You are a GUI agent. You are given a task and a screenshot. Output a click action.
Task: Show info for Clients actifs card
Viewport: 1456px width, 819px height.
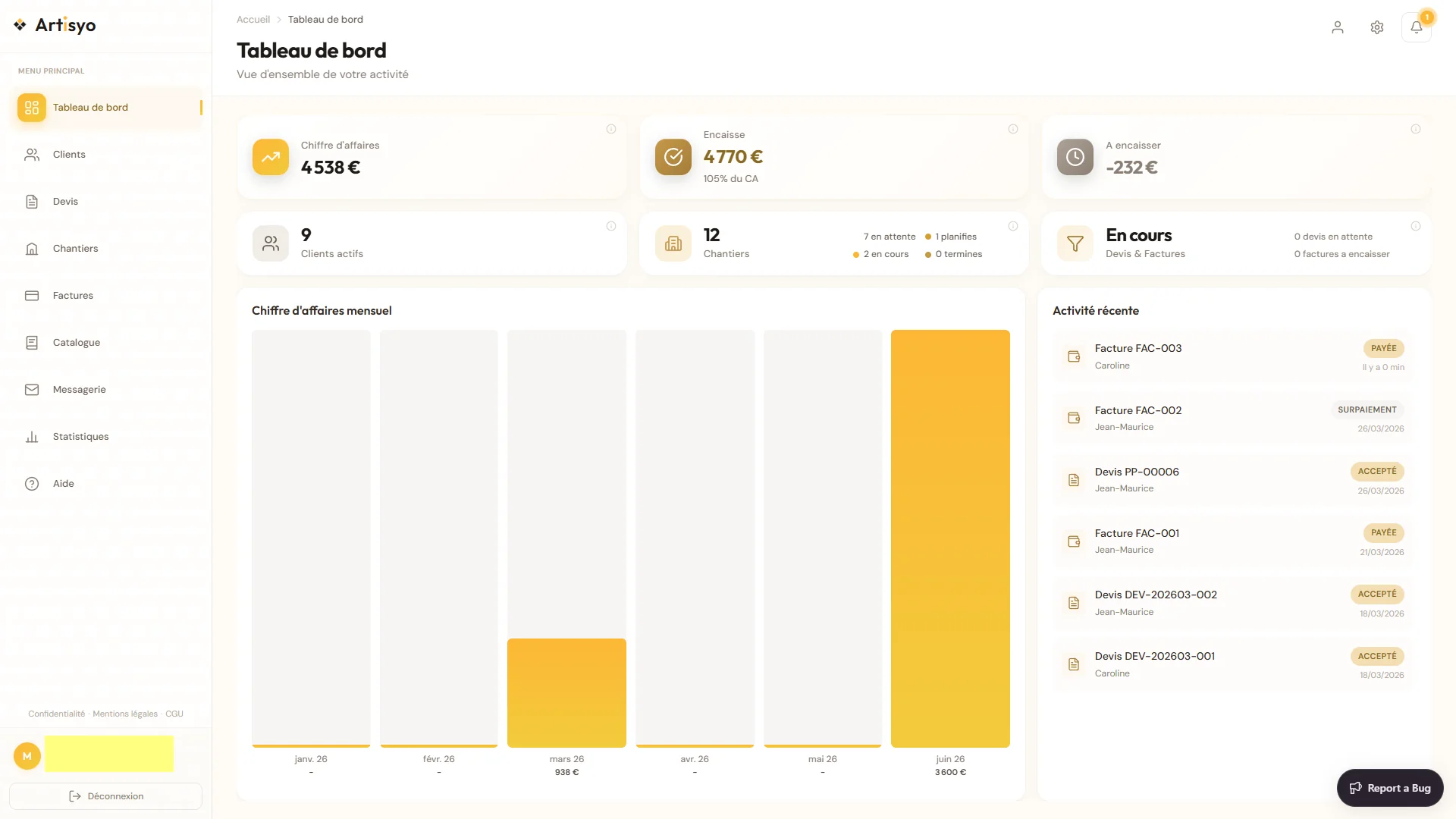point(611,226)
